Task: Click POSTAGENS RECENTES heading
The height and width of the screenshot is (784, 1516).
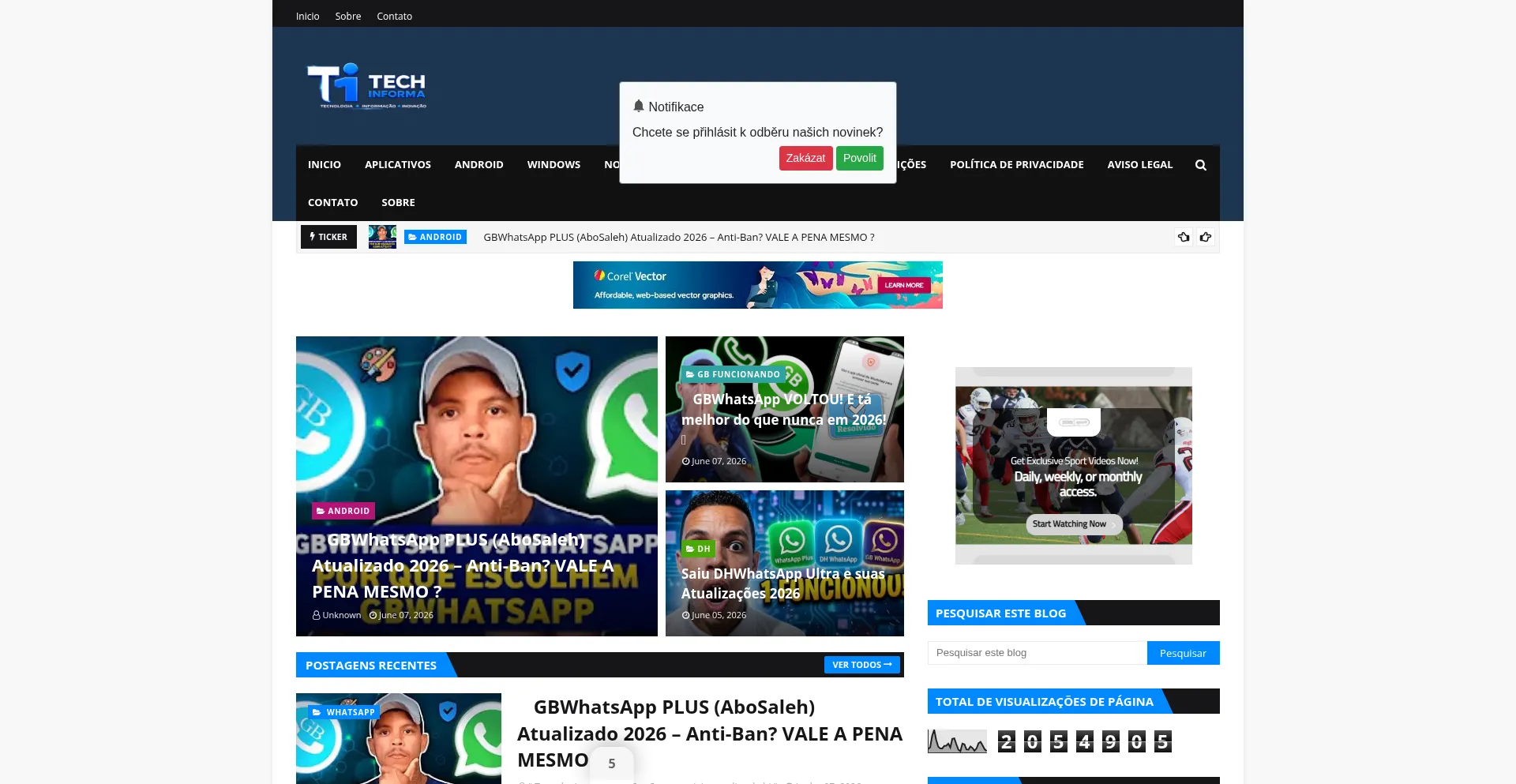Action: (x=370, y=665)
